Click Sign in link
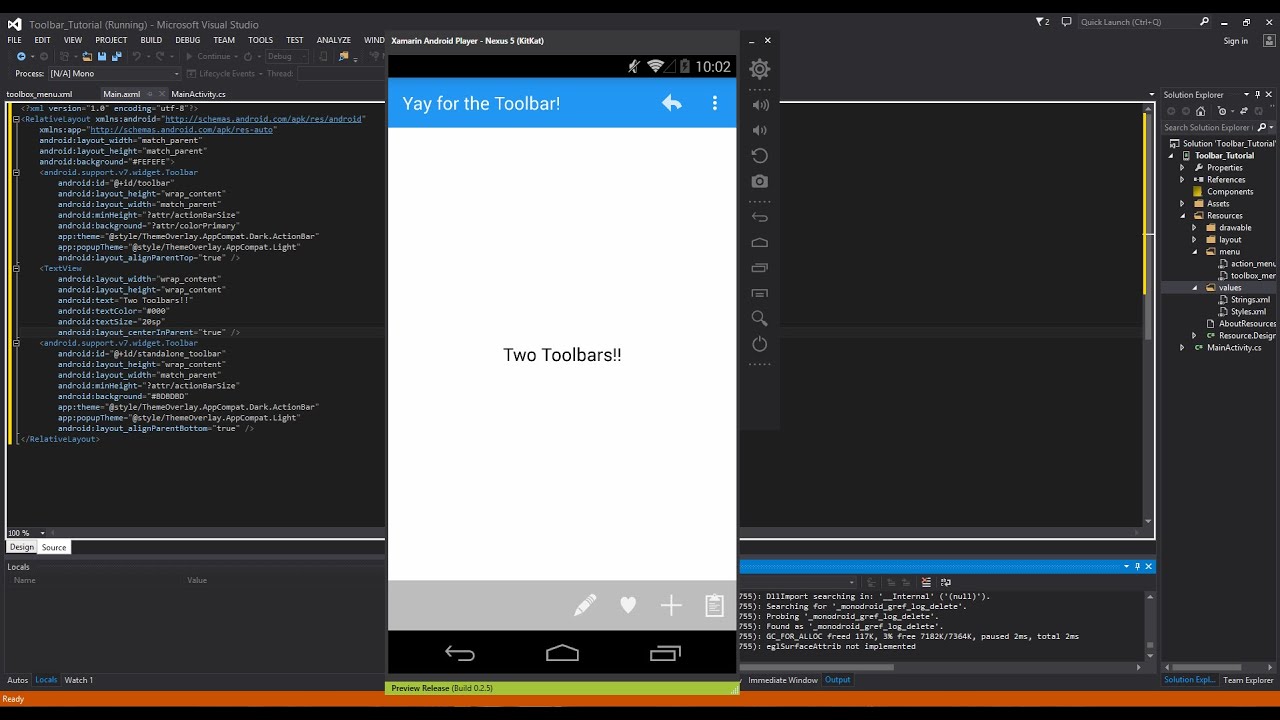Screen dimensions: 1280x720 pyautogui.click(x=1236, y=41)
